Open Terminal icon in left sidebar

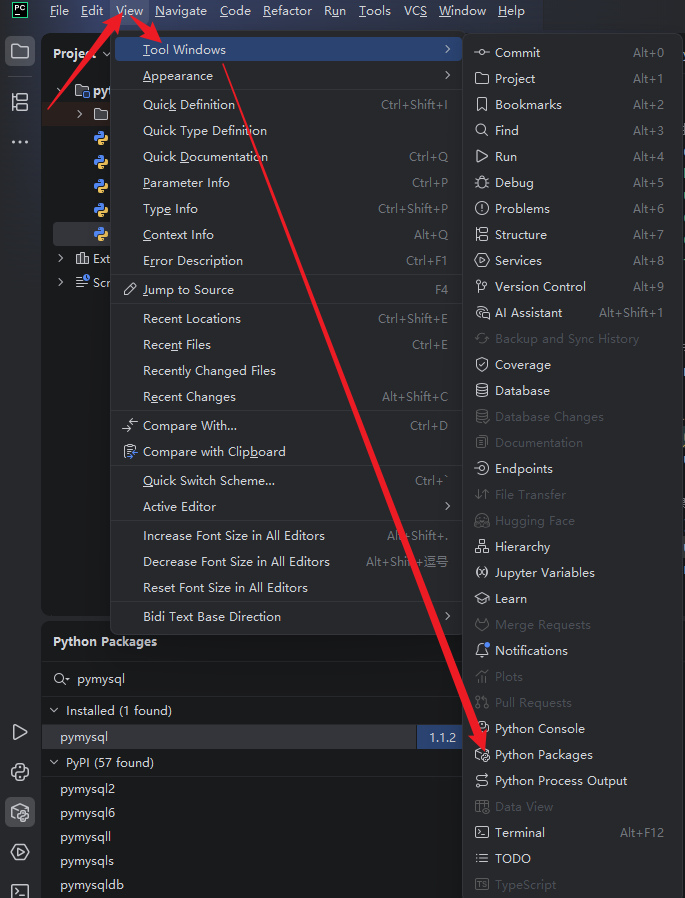[x=20, y=891]
